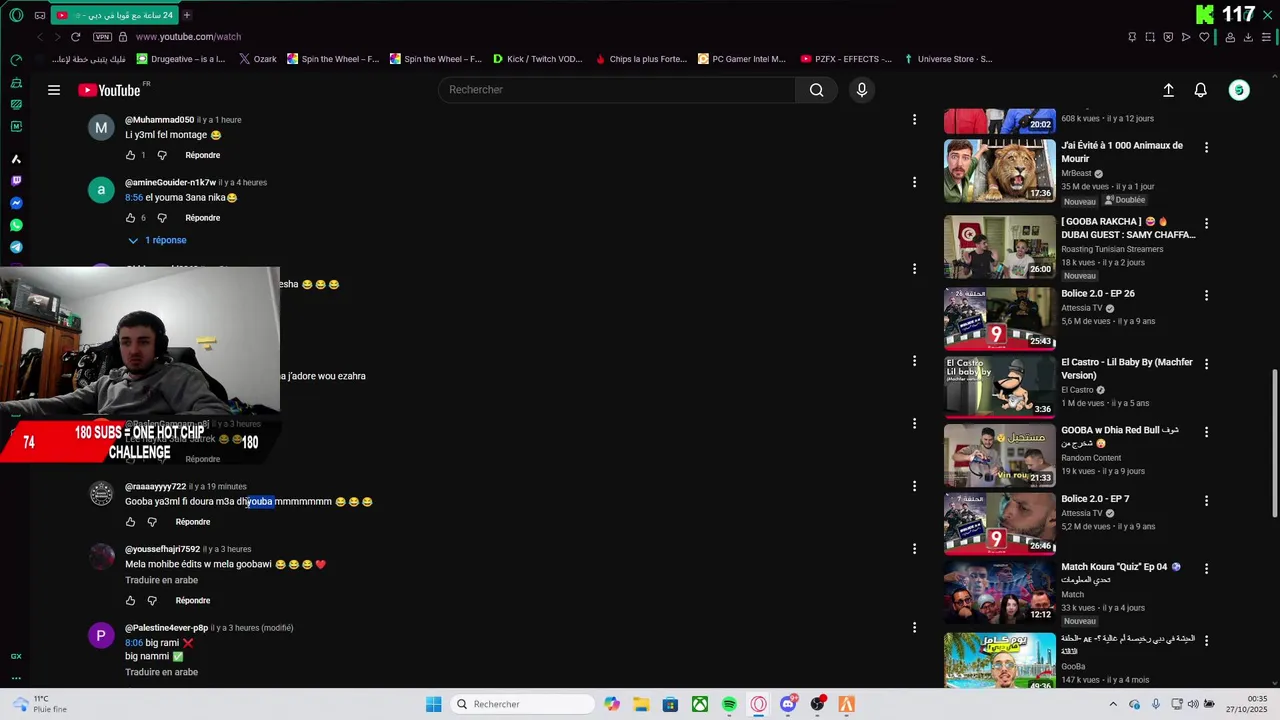
Task: Reply to @Muhammad050's comment
Action: pos(202,155)
